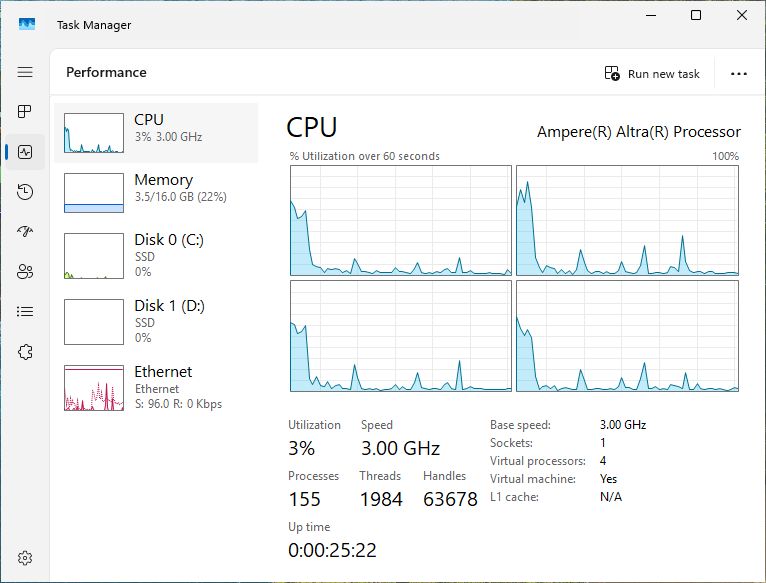Screen dimensions: 766x583
Task: Select Disk 1 (D:) performance item
Action: [156, 320]
